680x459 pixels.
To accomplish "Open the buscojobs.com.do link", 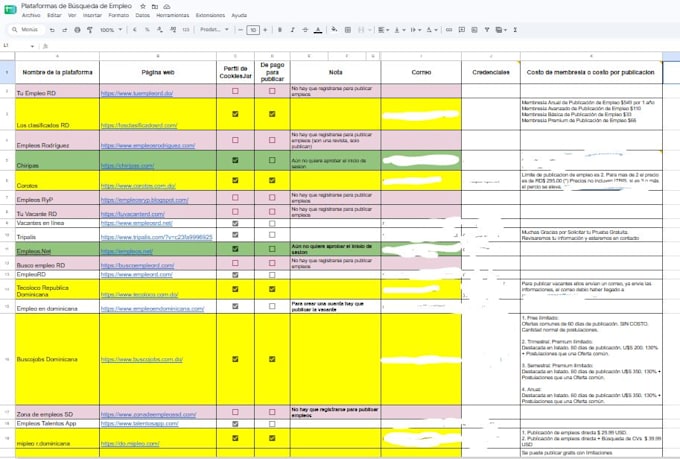I will pos(142,359).
